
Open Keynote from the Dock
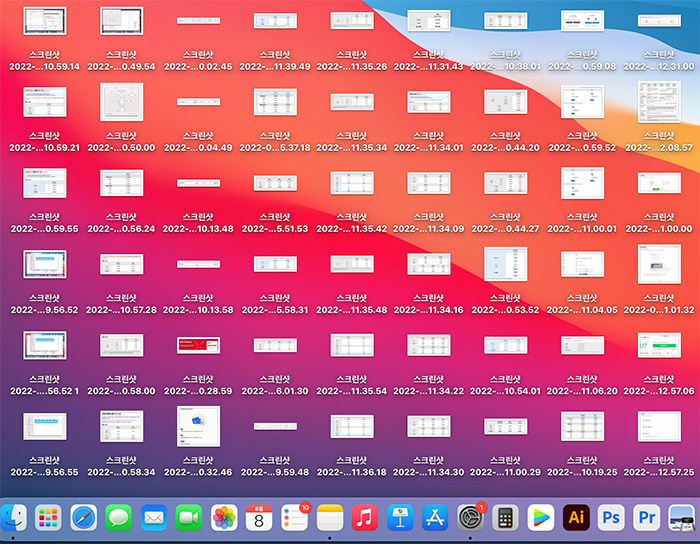tap(400, 518)
